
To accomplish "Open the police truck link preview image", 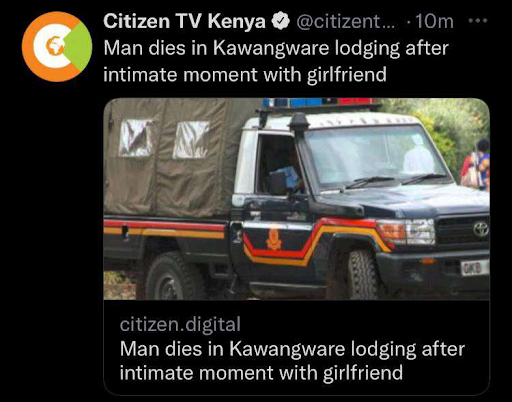I will coord(296,199).
